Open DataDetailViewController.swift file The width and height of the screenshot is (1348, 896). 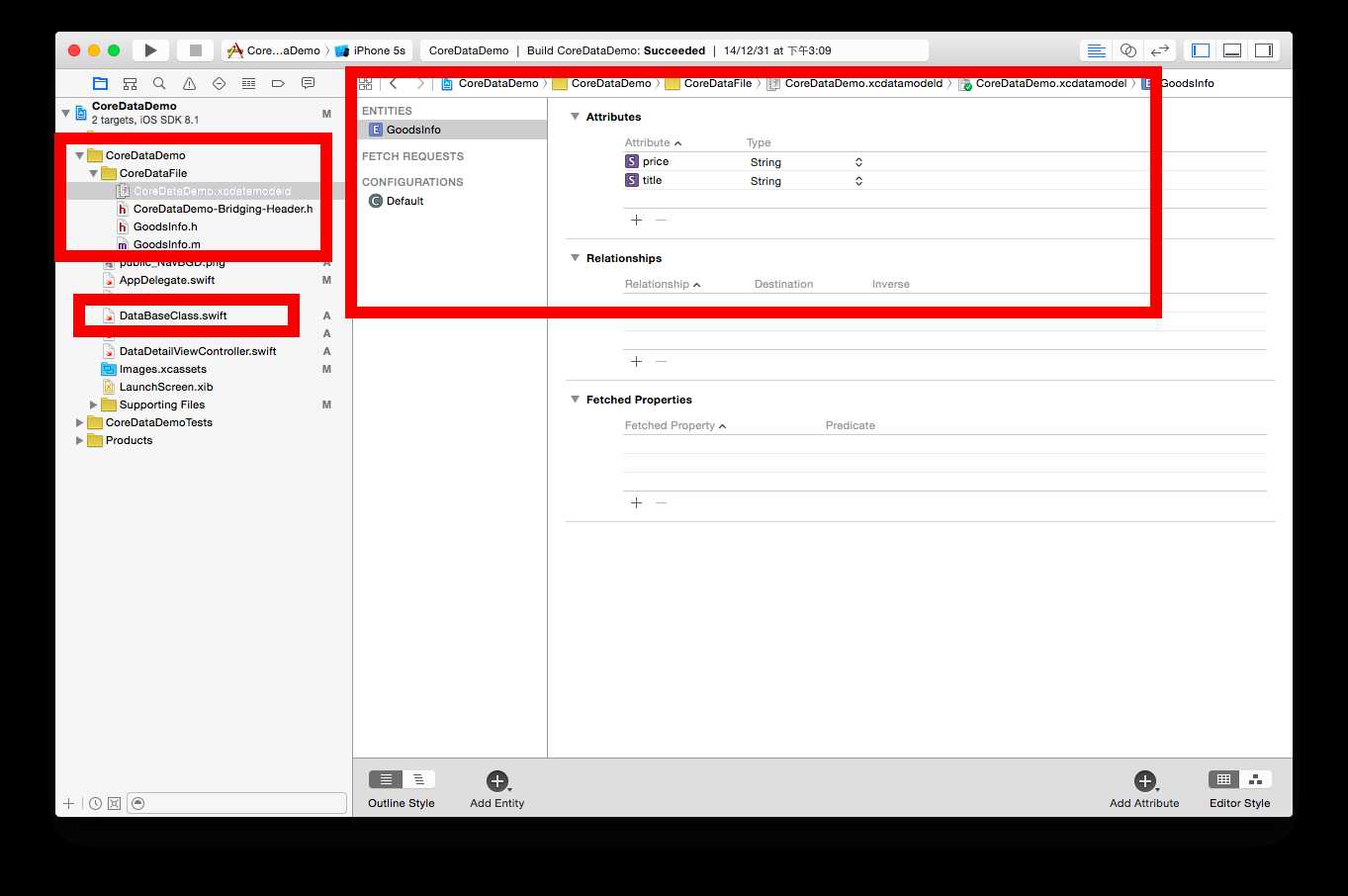coord(198,351)
